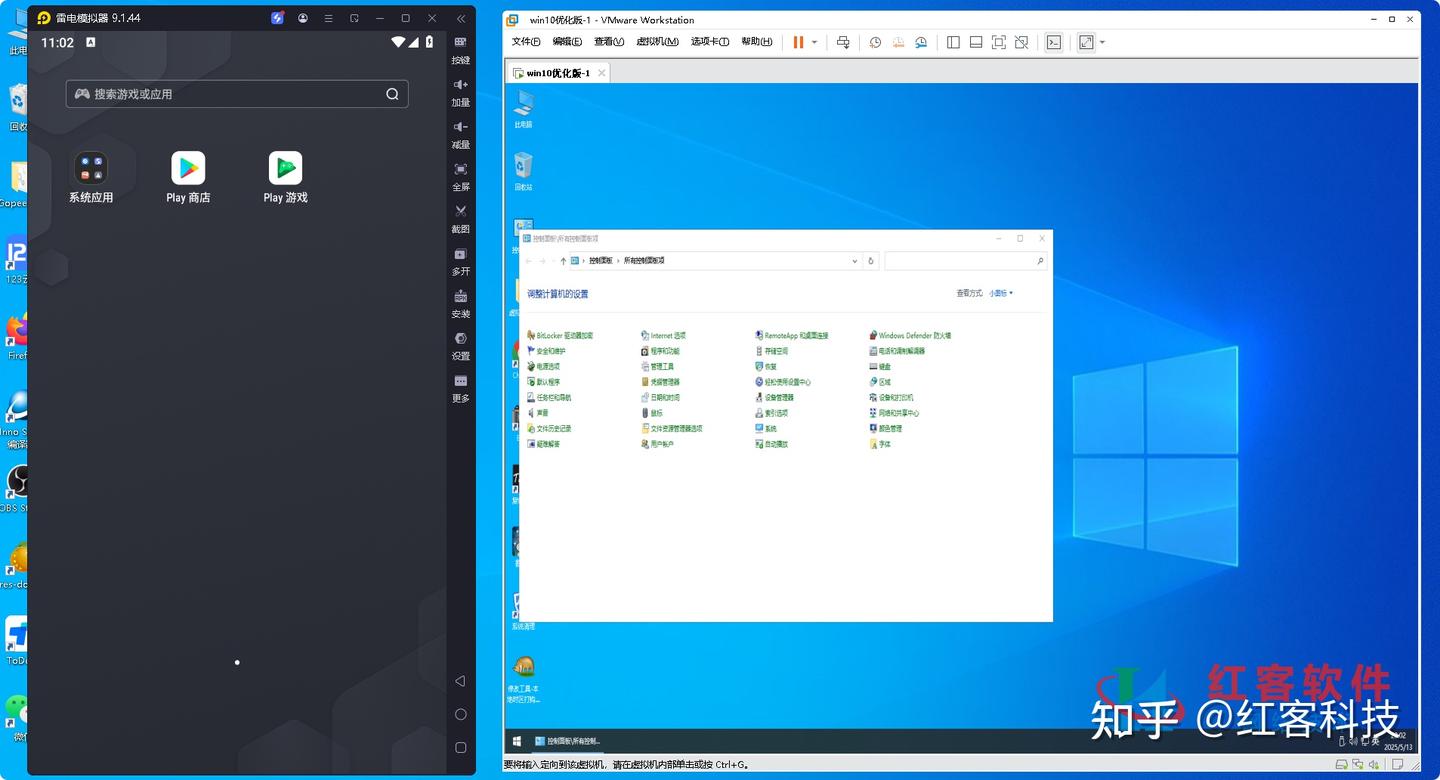This screenshot has height=780, width=1440.
Task: Open 用户帐户 in Control Panel
Action: click(657, 444)
